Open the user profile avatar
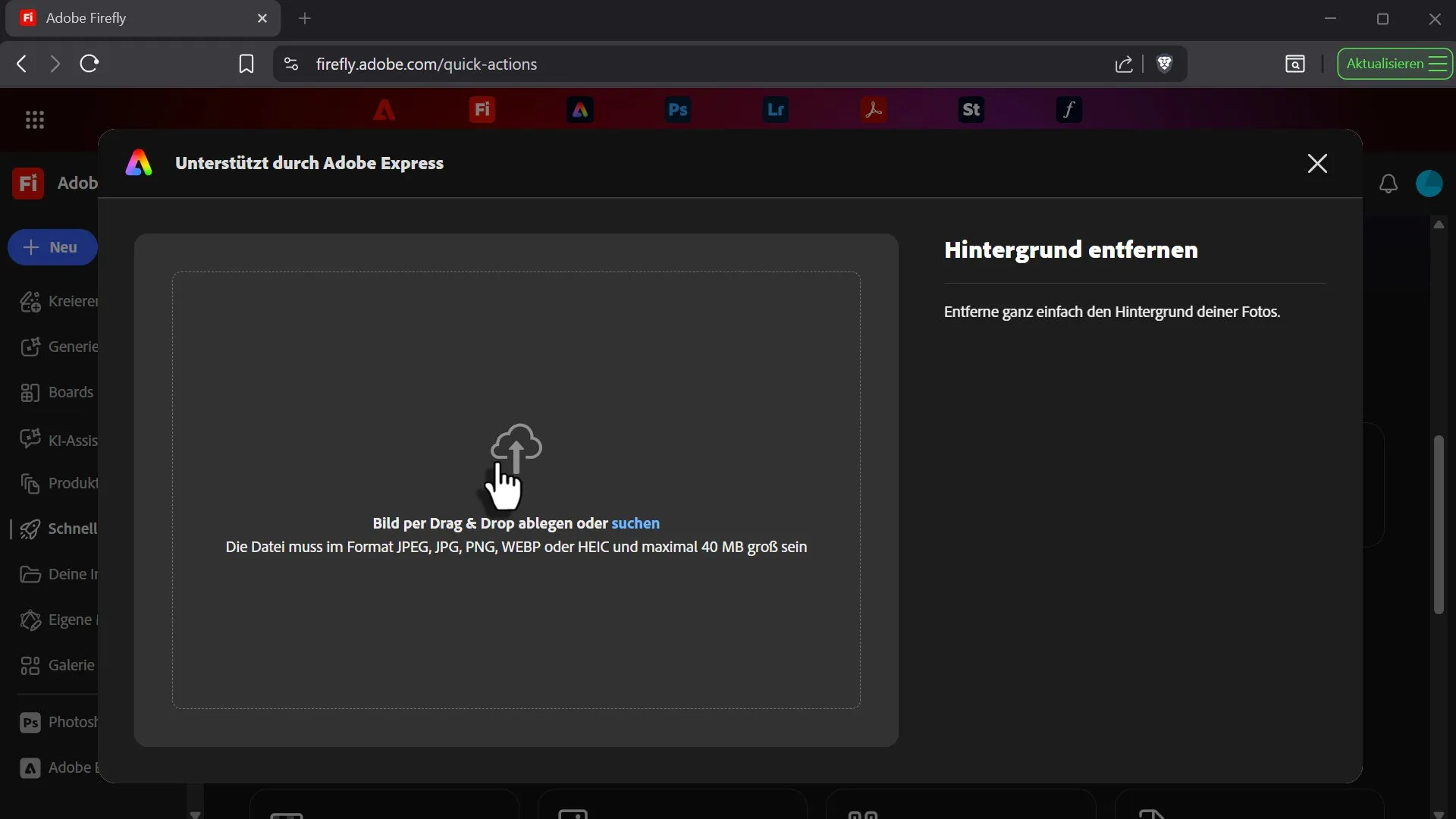This screenshot has height=819, width=1456. click(x=1429, y=184)
